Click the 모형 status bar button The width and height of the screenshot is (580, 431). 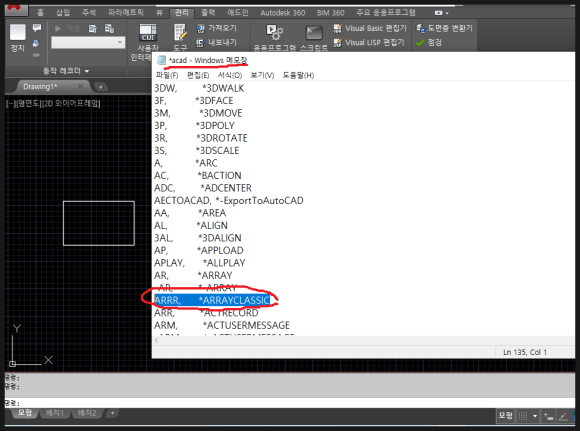505,416
